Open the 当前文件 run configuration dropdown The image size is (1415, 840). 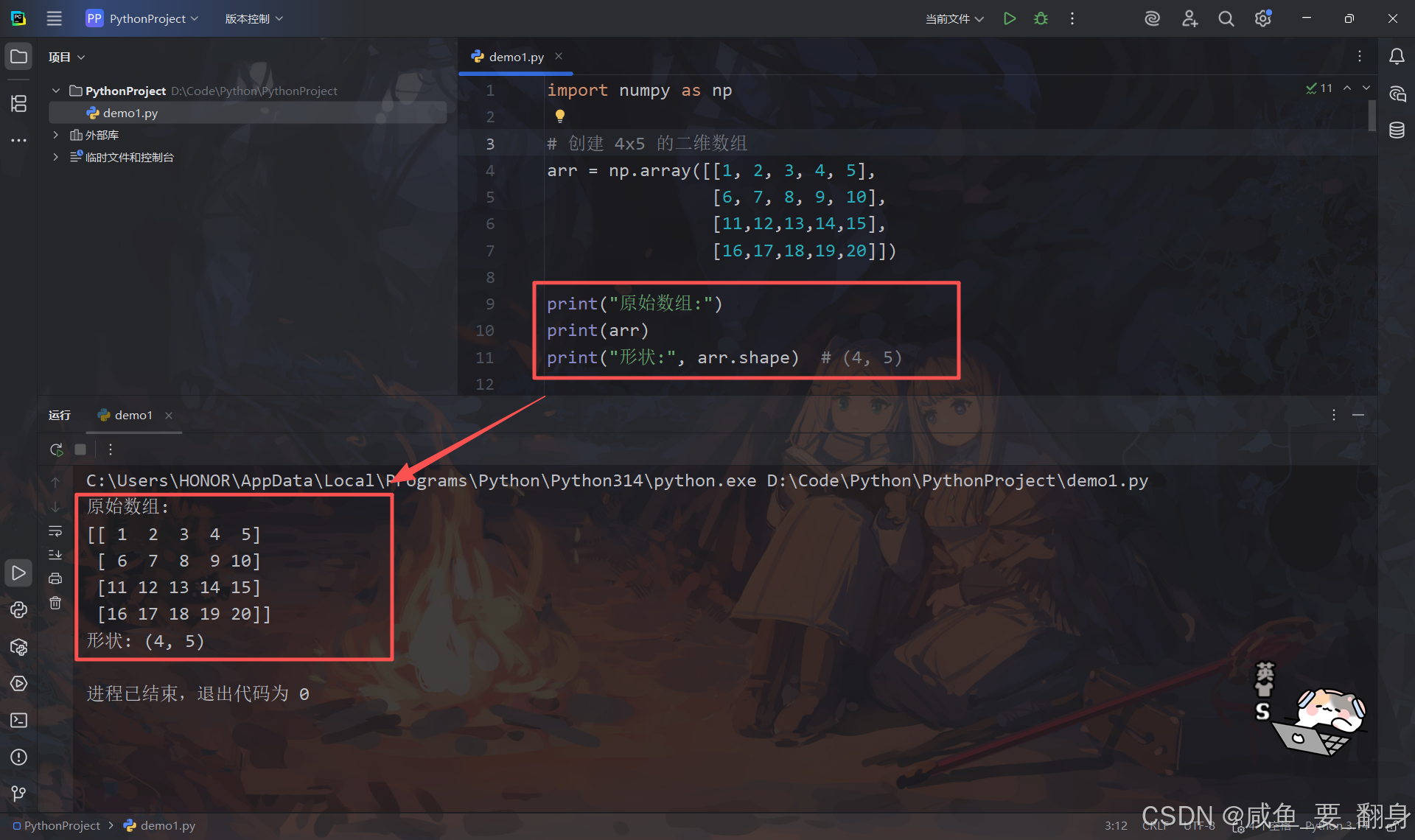point(954,18)
